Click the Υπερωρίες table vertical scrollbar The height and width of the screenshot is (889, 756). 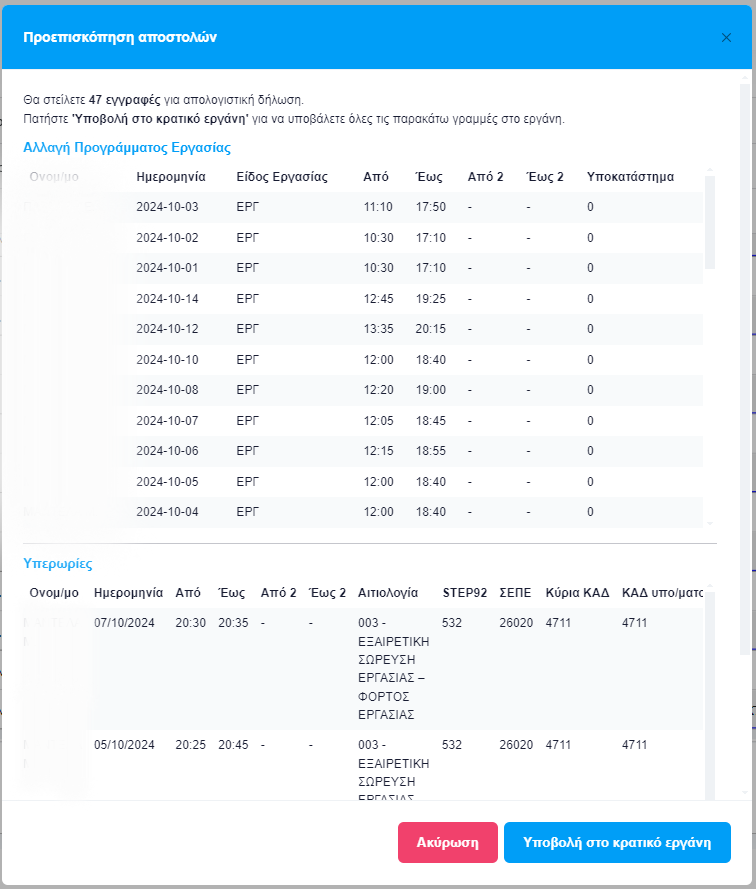click(x=710, y=700)
